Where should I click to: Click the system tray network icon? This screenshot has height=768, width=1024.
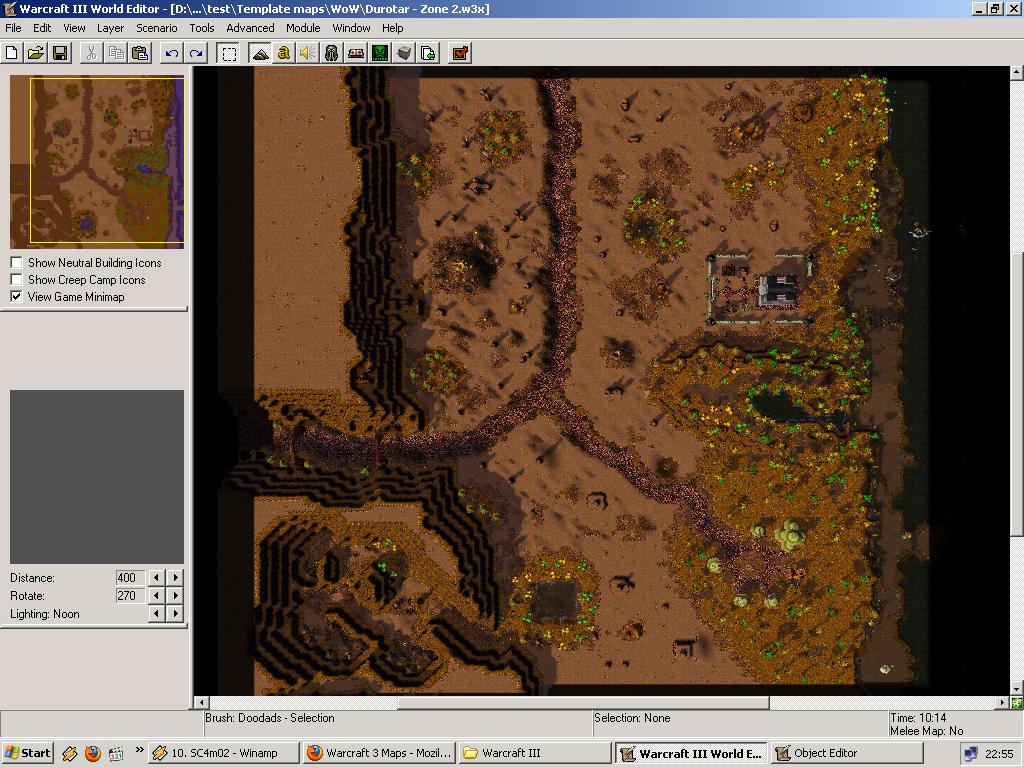coord(971,754)
